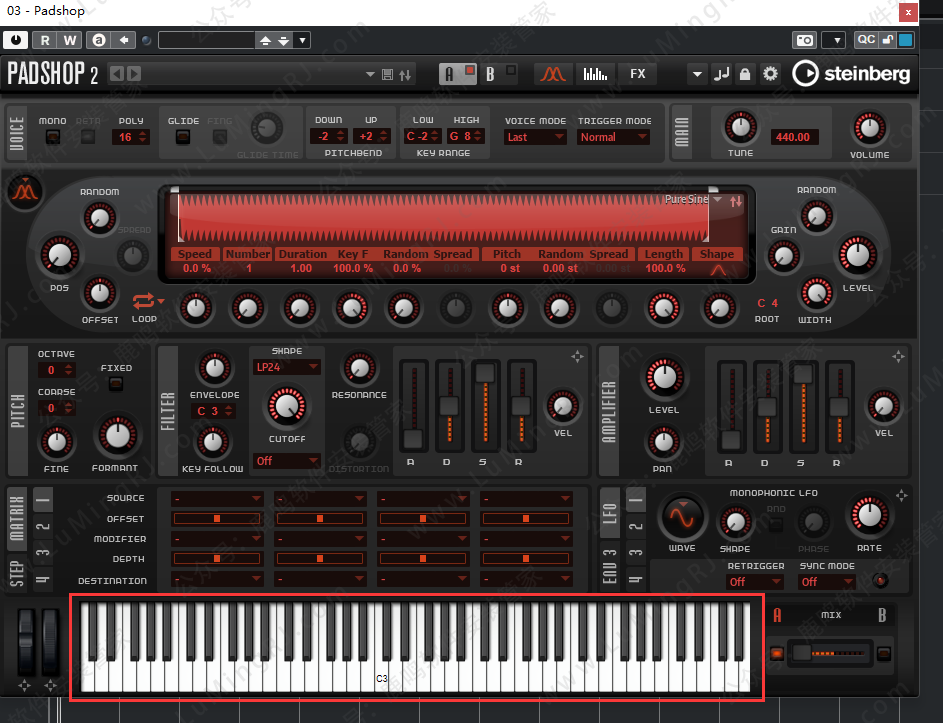Toggle the Fixed pitch switch
The height and width of the screenshot is (723, 943).
click(x=115, y=384)
